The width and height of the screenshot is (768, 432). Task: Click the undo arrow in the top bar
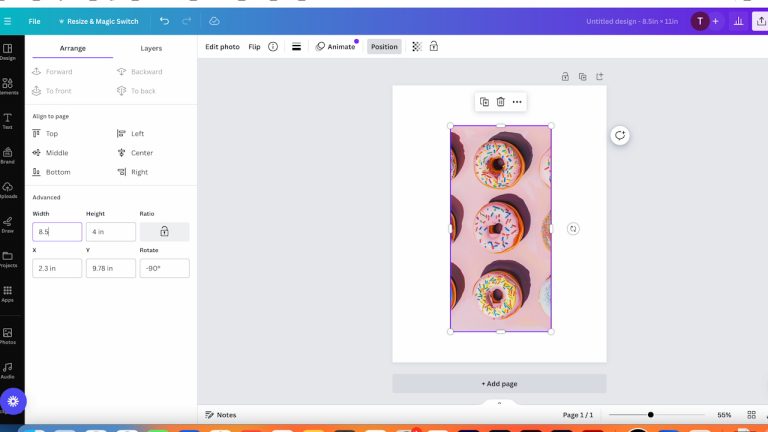pyautogui.click(x=164, y=21)
